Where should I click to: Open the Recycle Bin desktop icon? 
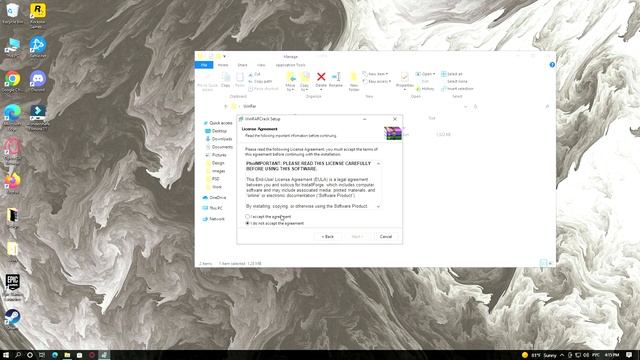(13, 13)
